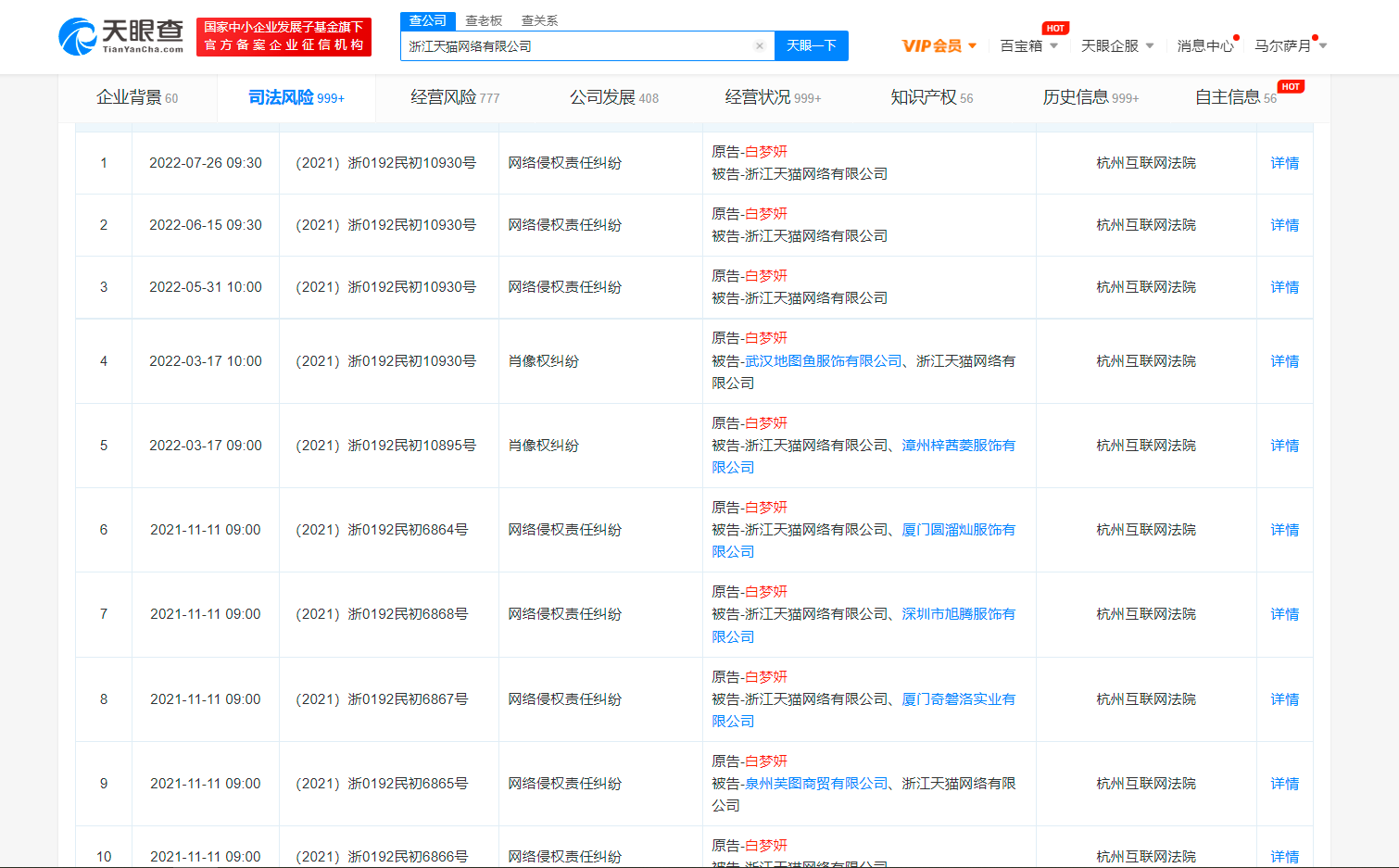1399x868 pixels.
Task: Open the 武汉地图鱼服饰有限公司 company link
Action: point(823,361)
